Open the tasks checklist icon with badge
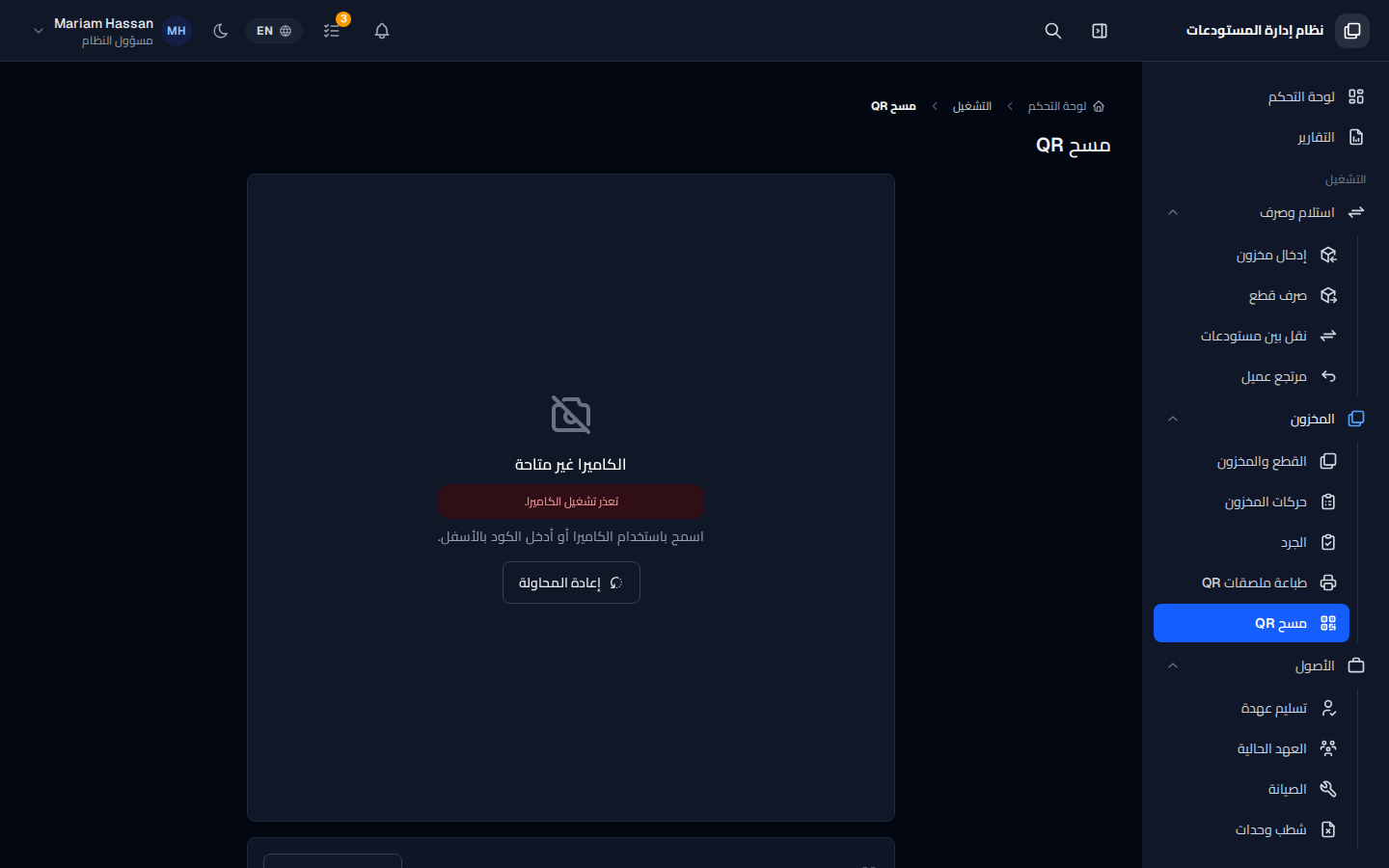Screen dimensions: 1389x868 pos(332,31)
